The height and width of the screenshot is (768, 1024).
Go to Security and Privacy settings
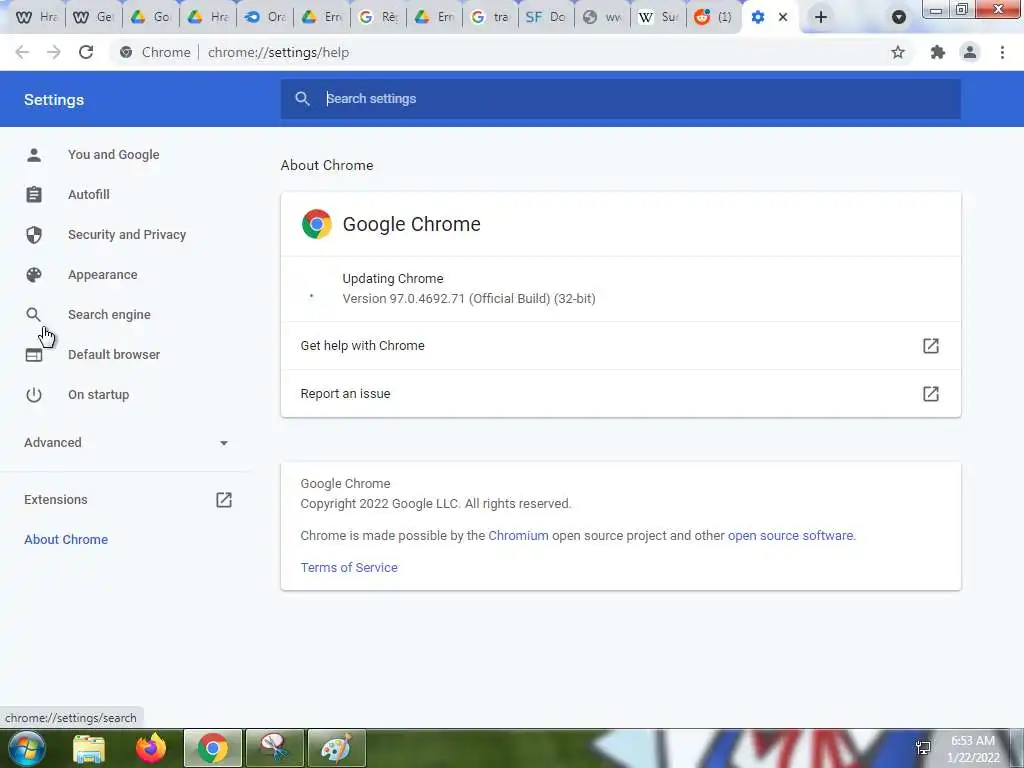(x=127, y=234)
